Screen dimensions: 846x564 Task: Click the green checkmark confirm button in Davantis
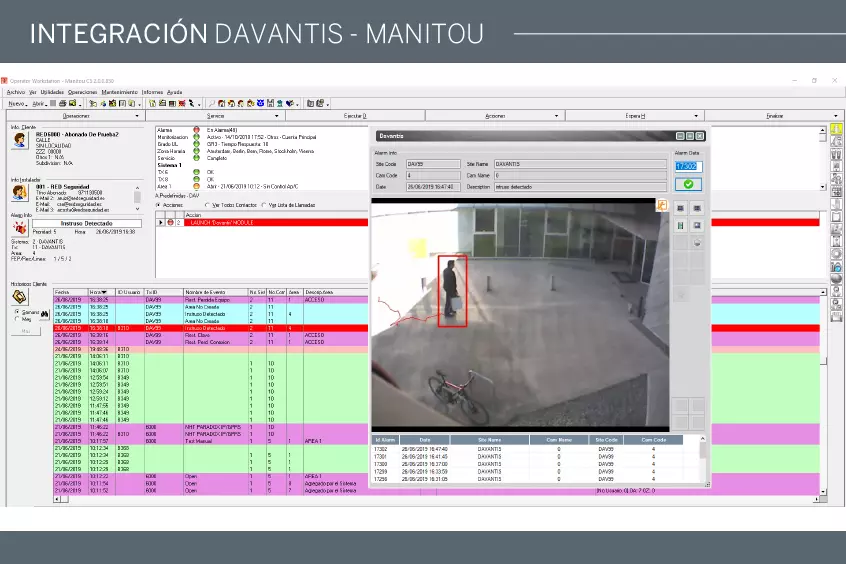pos(688,184)
